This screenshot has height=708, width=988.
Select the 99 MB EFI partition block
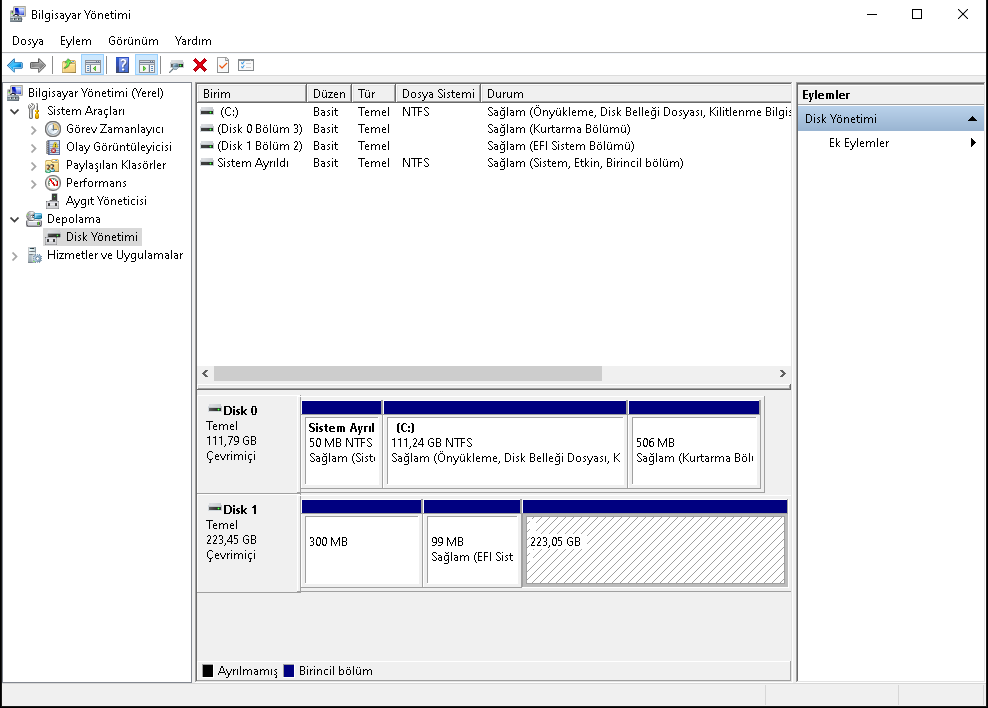click(x=473, y=543)
